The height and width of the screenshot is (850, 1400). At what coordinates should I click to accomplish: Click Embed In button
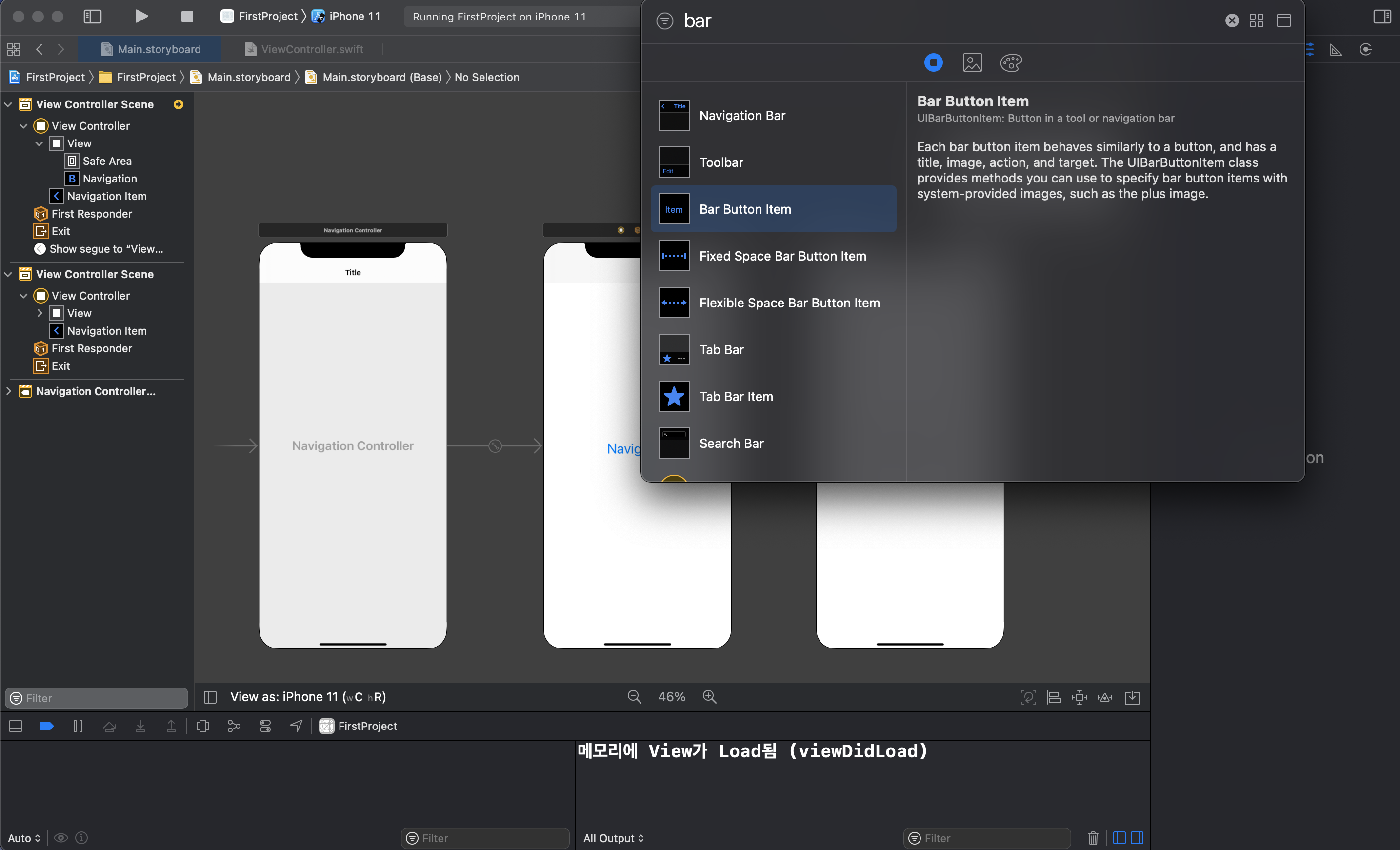(x=1132, y=697)
